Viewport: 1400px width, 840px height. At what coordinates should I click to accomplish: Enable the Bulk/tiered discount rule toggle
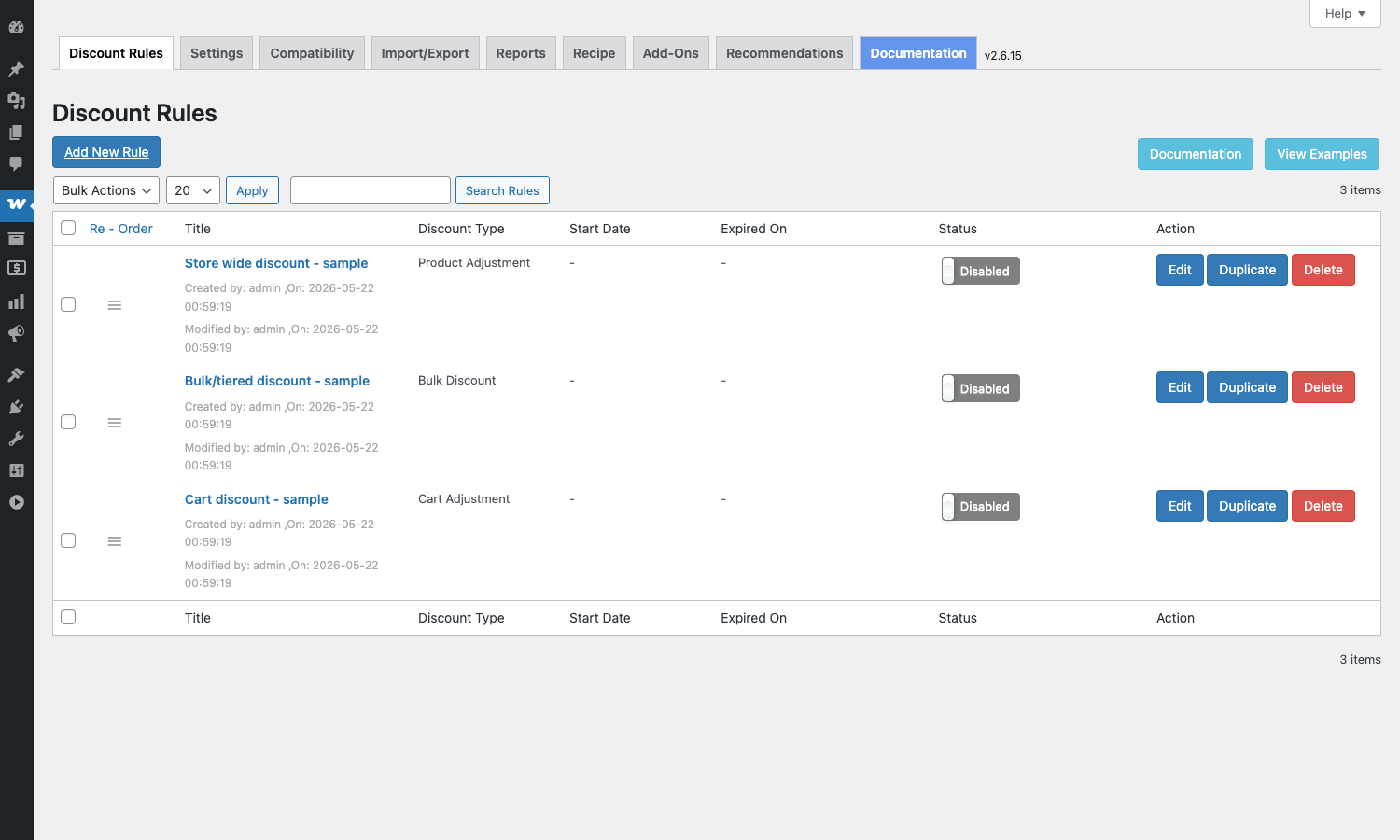(980, 388)
